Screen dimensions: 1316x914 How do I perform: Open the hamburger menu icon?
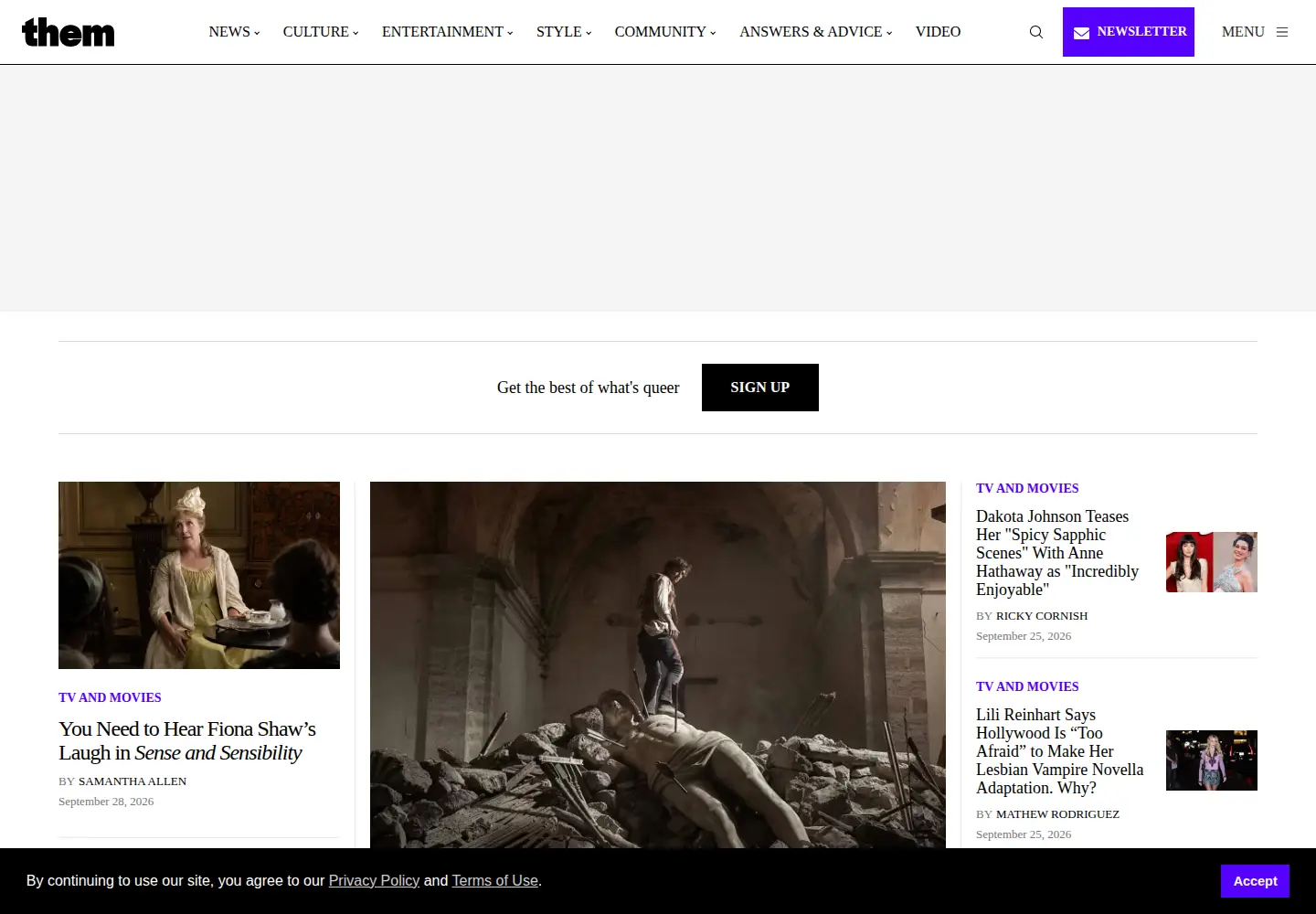1282,32
